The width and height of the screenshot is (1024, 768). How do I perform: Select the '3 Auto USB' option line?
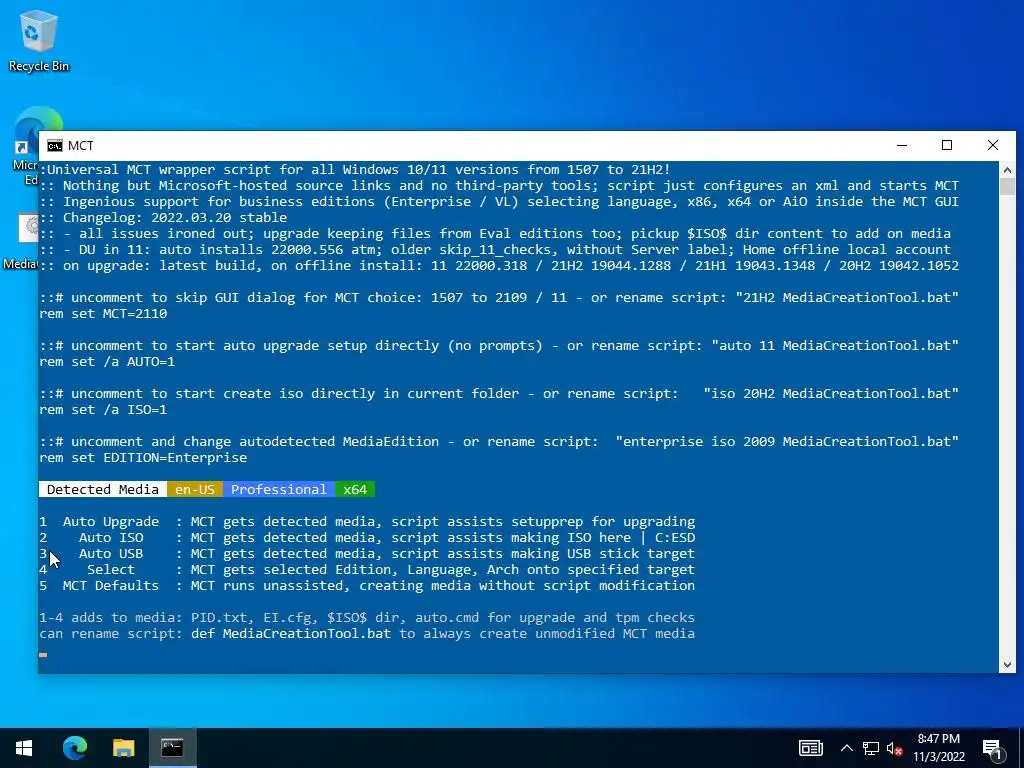click(x=367, y=554)
